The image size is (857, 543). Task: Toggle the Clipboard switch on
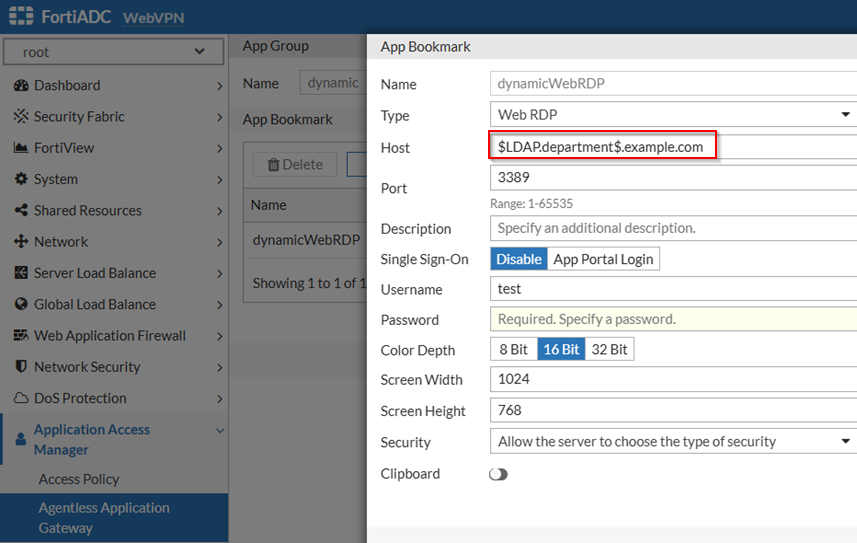(x=498, y=474)
